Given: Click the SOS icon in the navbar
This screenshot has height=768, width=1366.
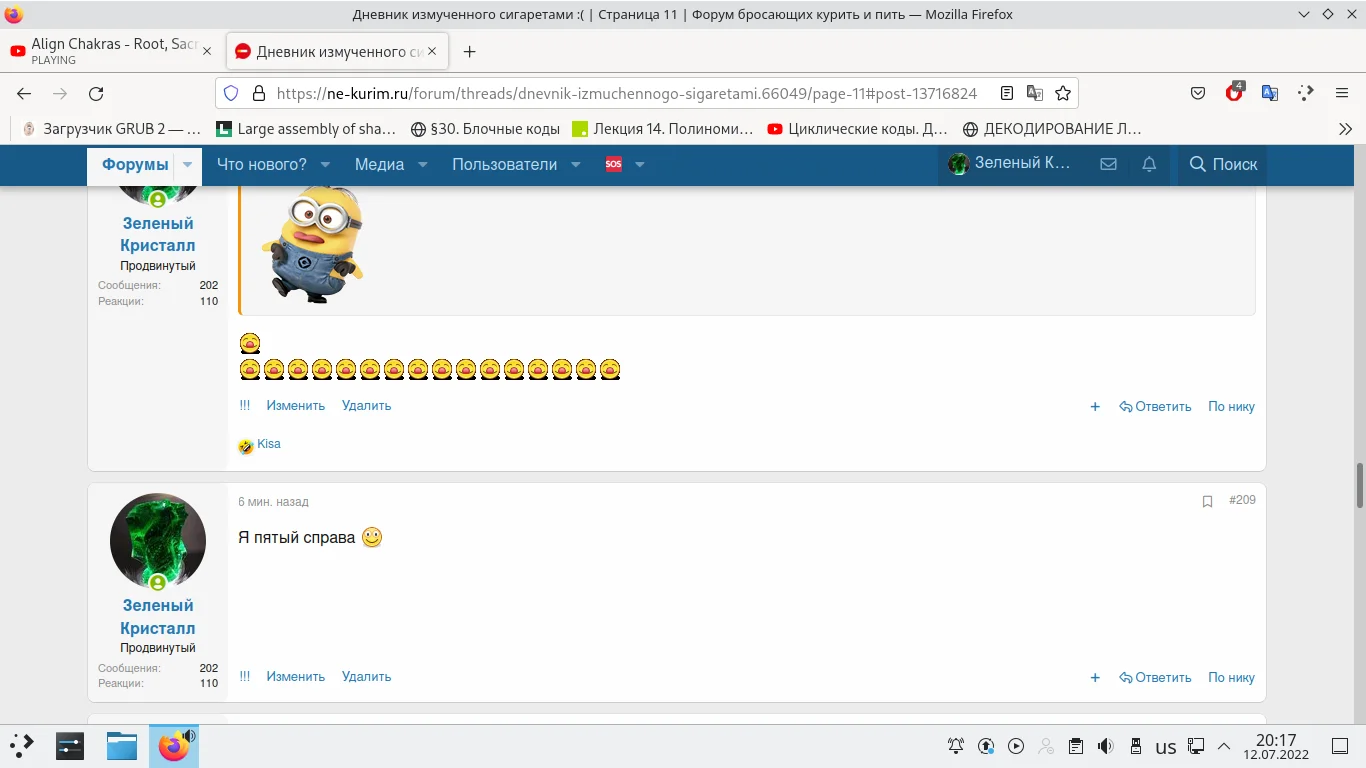Looking at the screenshot, I should (x=613, y=164).
